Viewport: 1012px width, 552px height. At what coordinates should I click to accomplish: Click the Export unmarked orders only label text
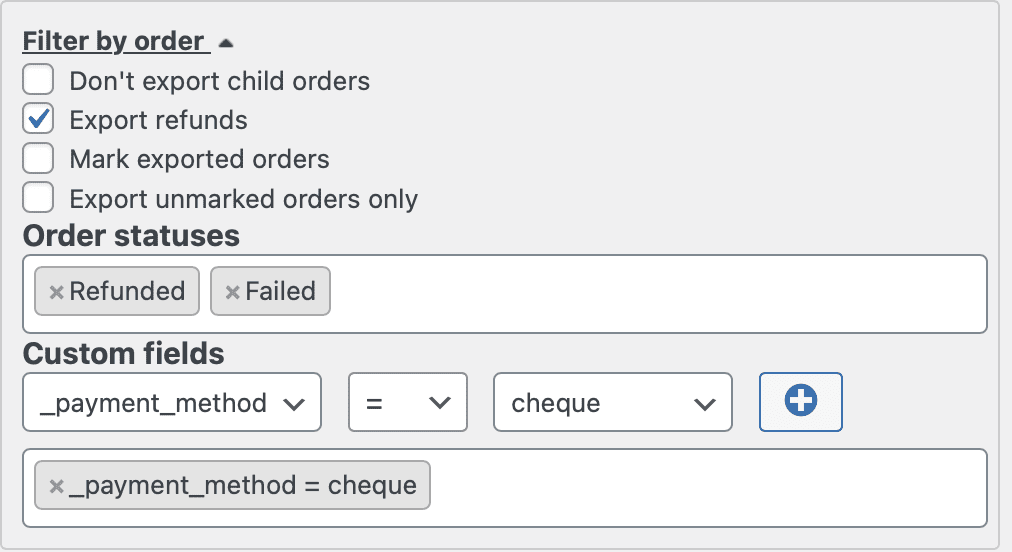tap(243, 199)
